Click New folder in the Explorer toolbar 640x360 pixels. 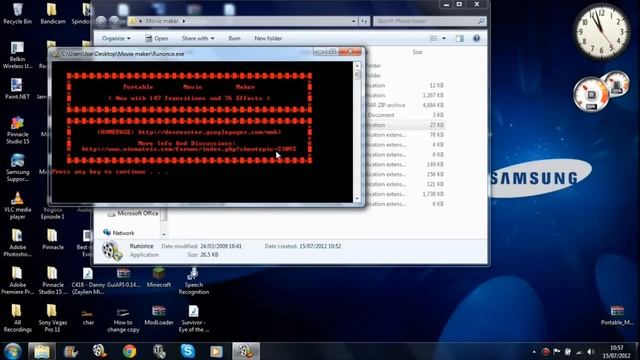click(x=268, y=38)
